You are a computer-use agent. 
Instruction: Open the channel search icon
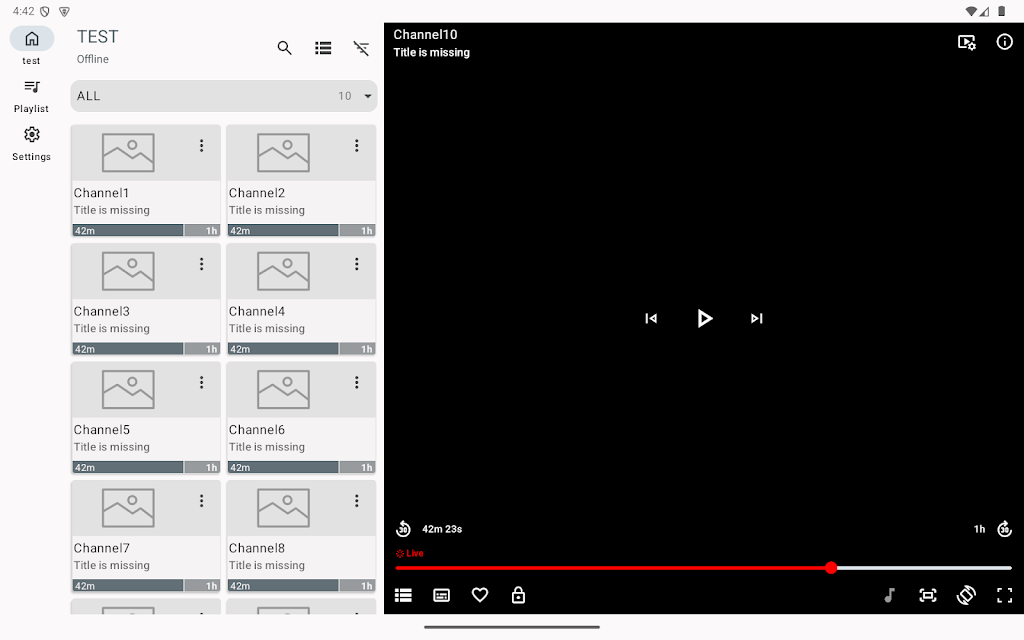coord(285,48)
